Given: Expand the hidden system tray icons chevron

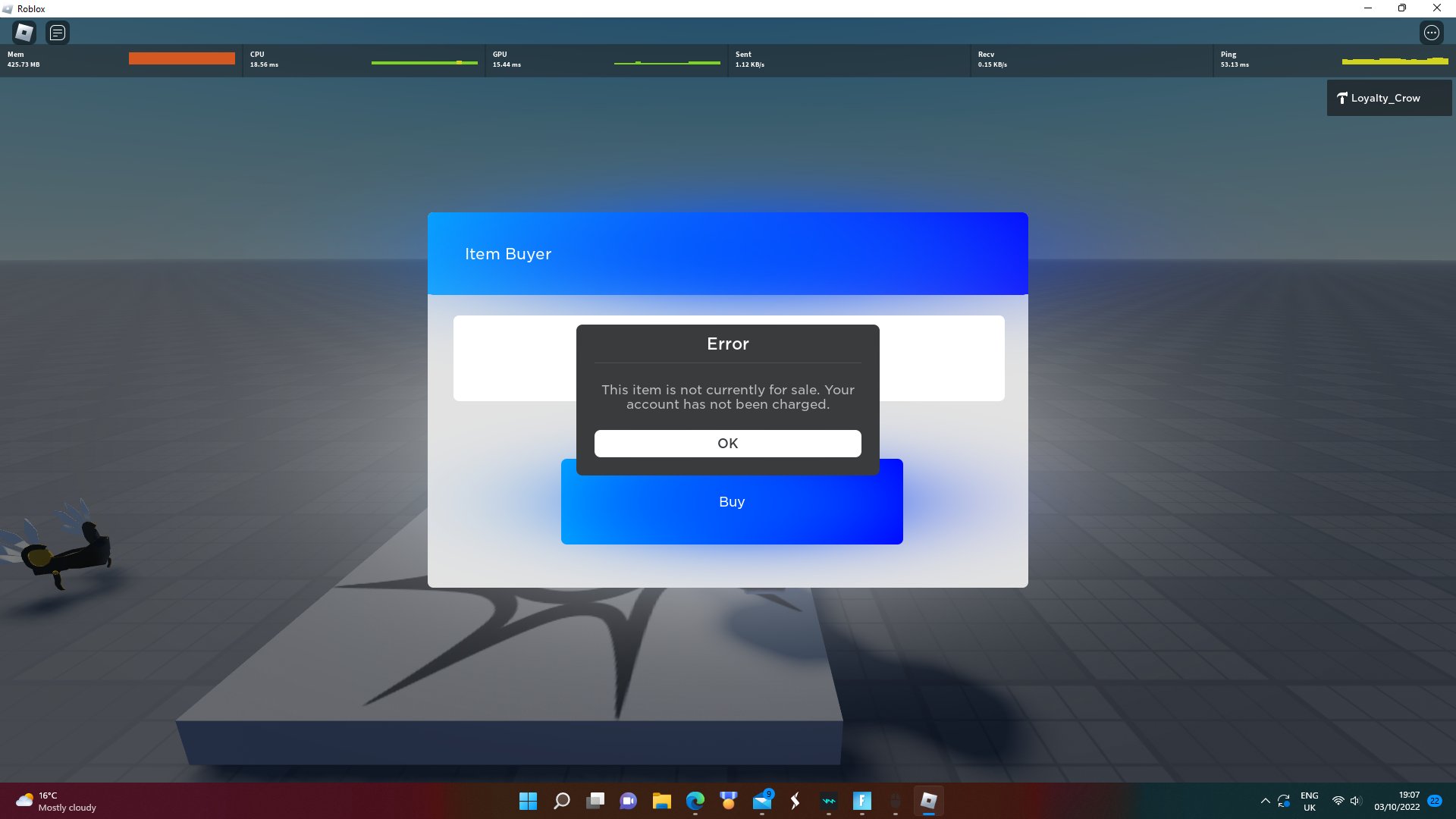Looking at the screenshot, I should pyautogui.click(x=1265, y=801).
